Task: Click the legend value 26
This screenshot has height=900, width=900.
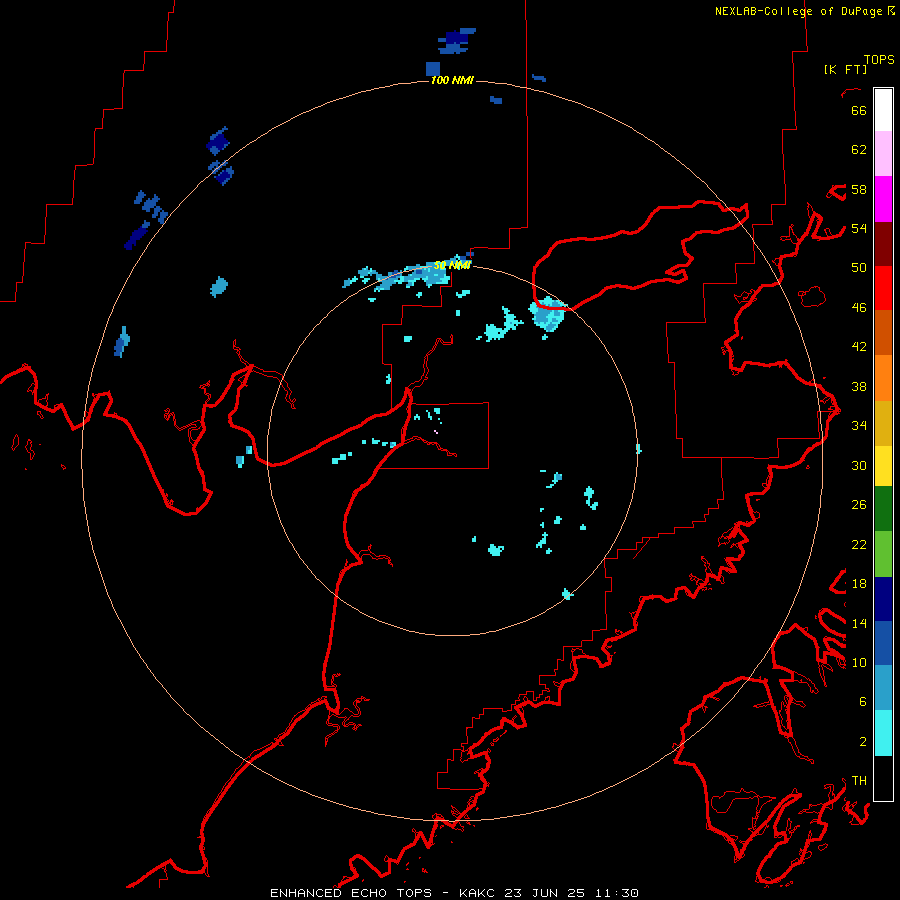Action: (859, 505)
